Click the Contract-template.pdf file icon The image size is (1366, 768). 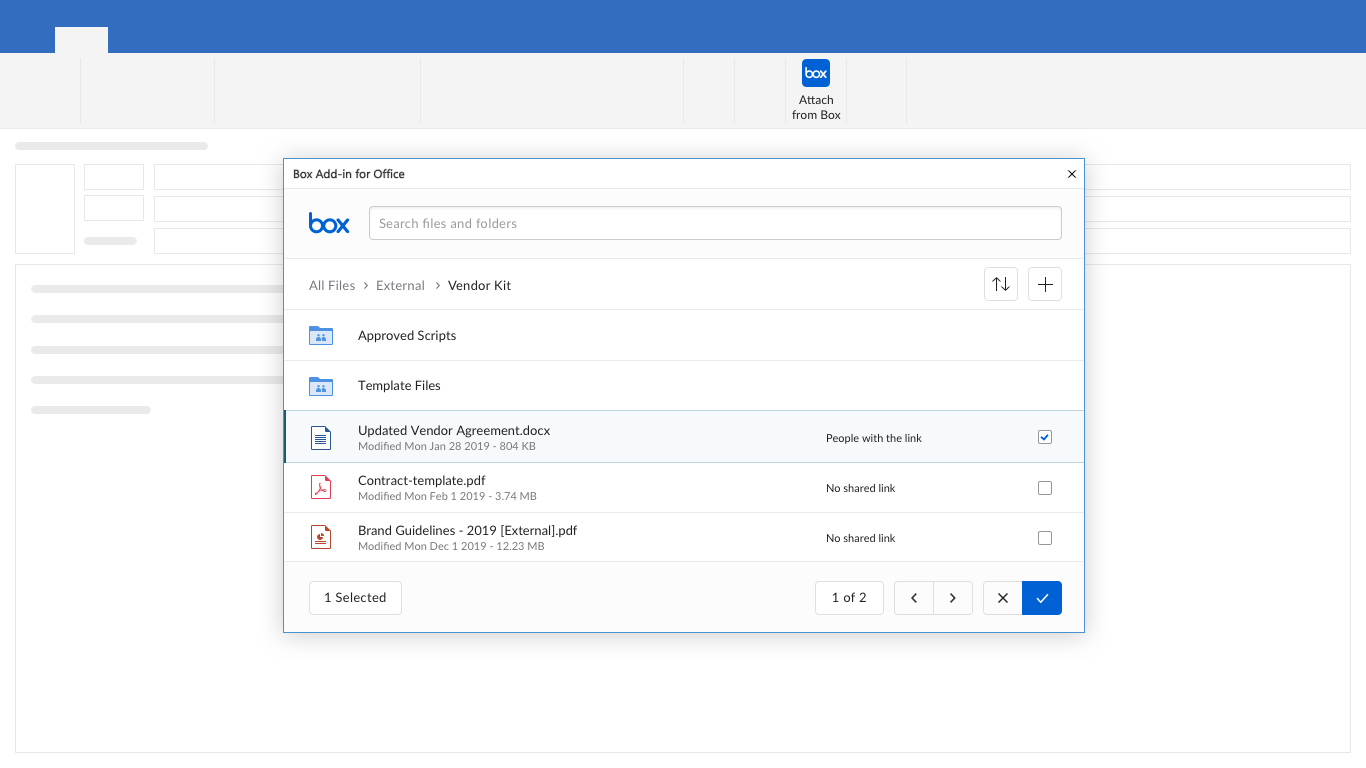click(x=321, y=488)
